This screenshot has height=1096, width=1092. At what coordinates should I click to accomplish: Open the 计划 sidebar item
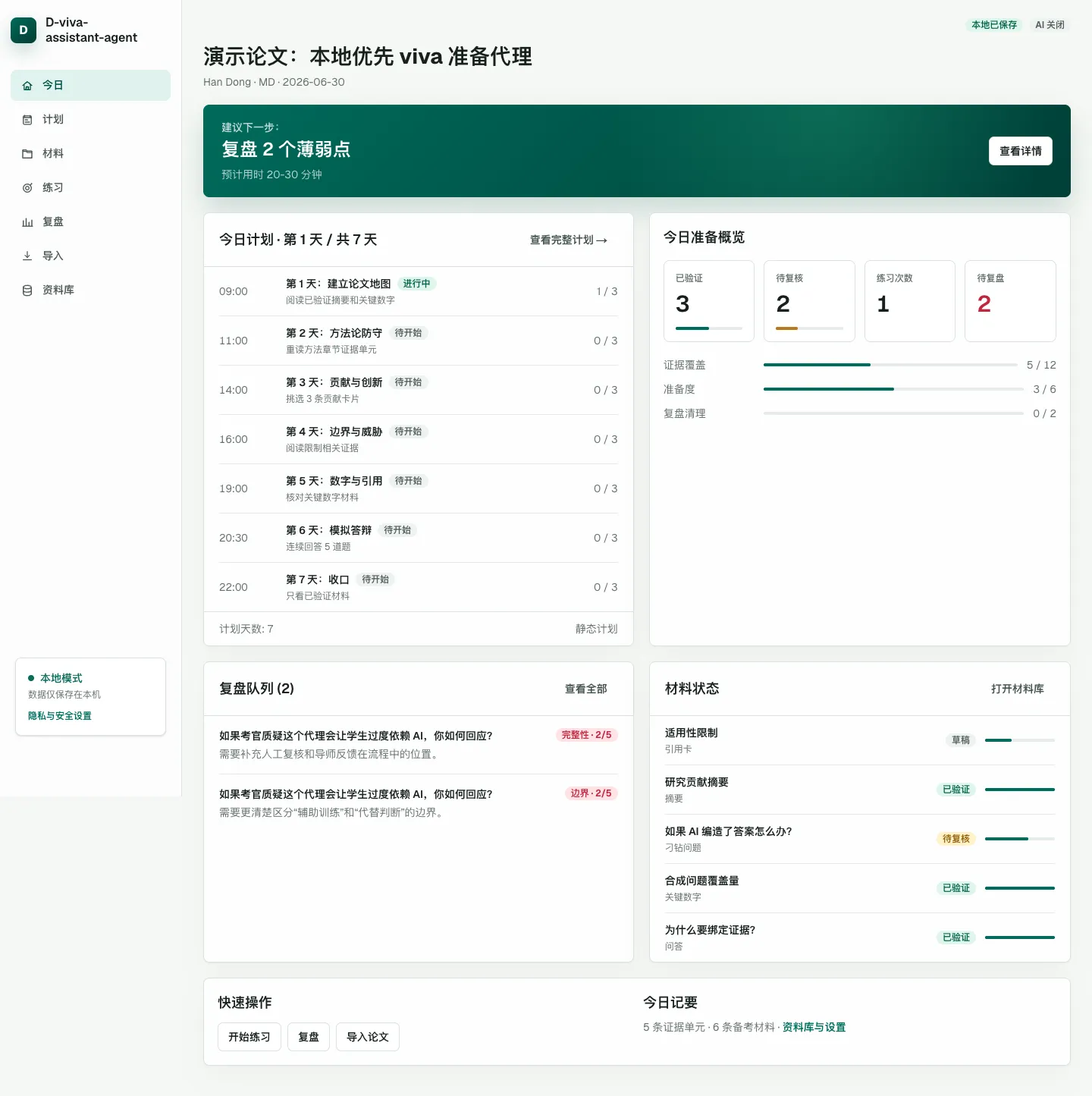pos(90,119)
